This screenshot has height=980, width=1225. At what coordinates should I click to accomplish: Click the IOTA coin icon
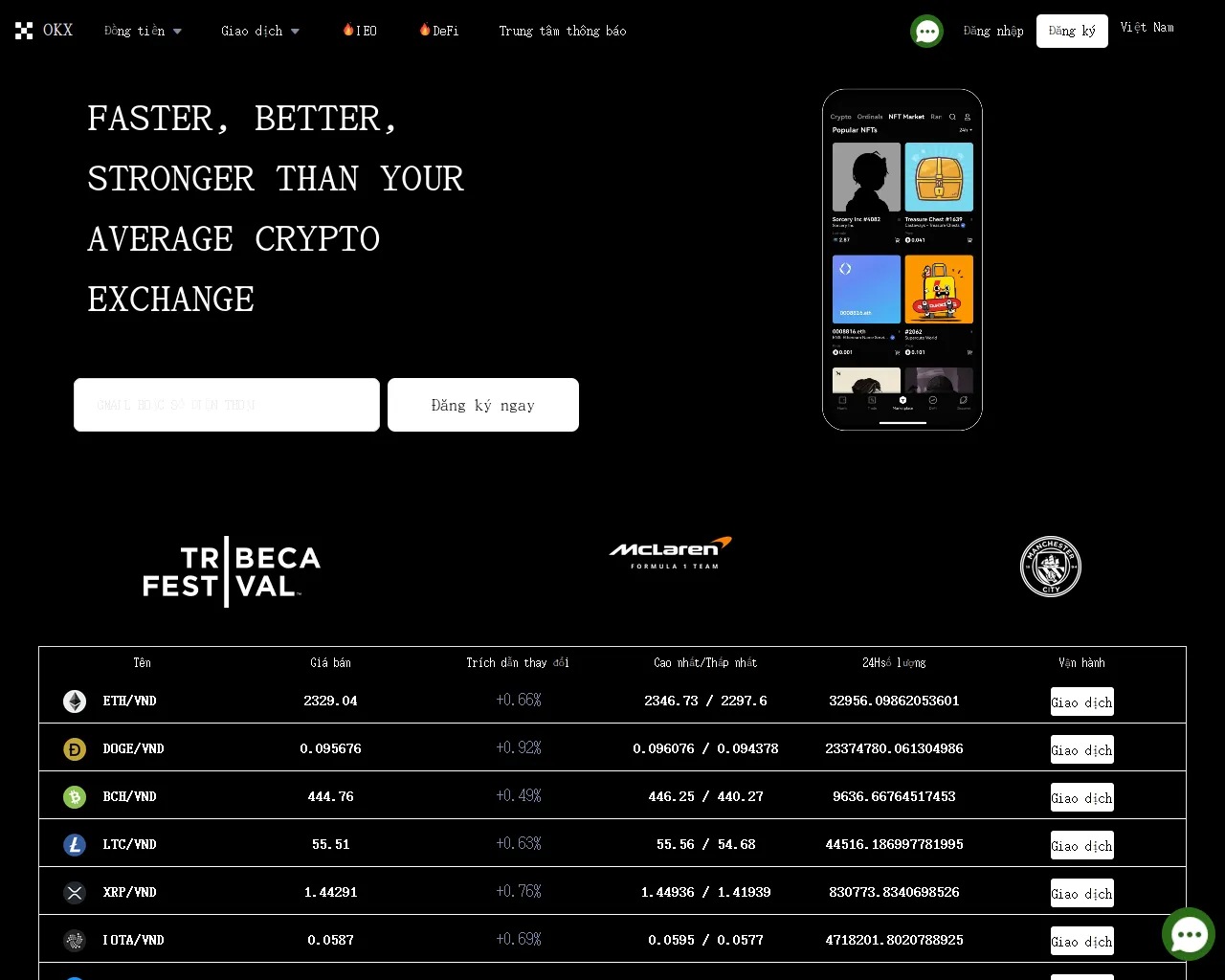[x=75, y=941]
